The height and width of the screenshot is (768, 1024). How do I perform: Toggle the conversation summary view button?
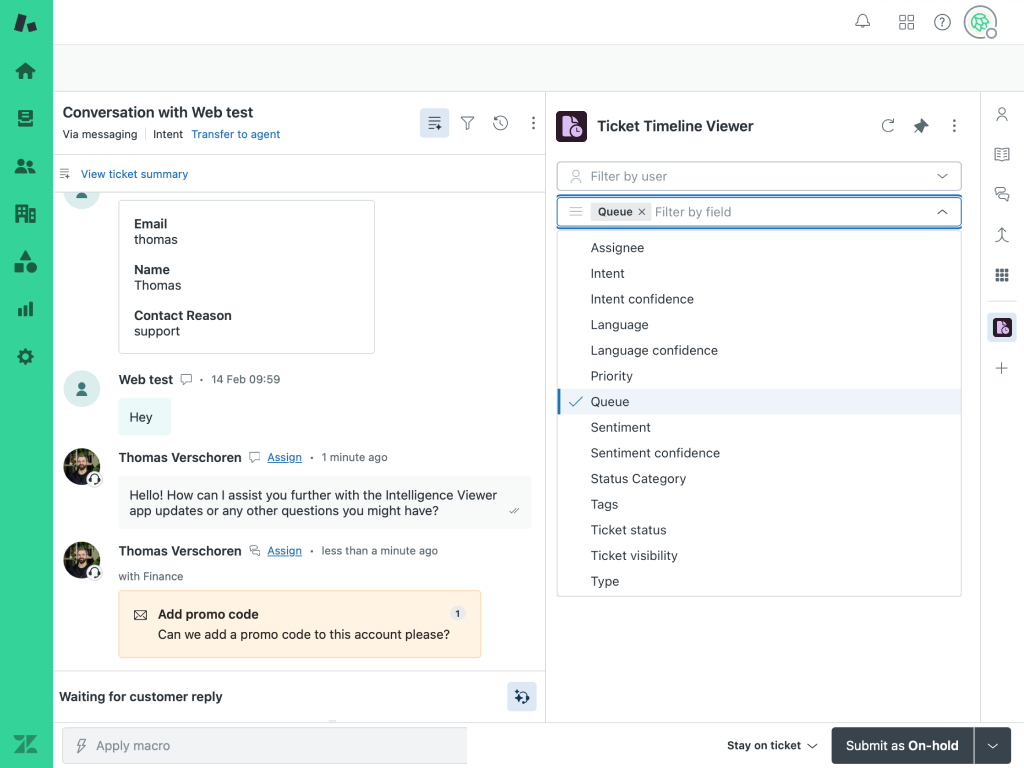[434, 123]
